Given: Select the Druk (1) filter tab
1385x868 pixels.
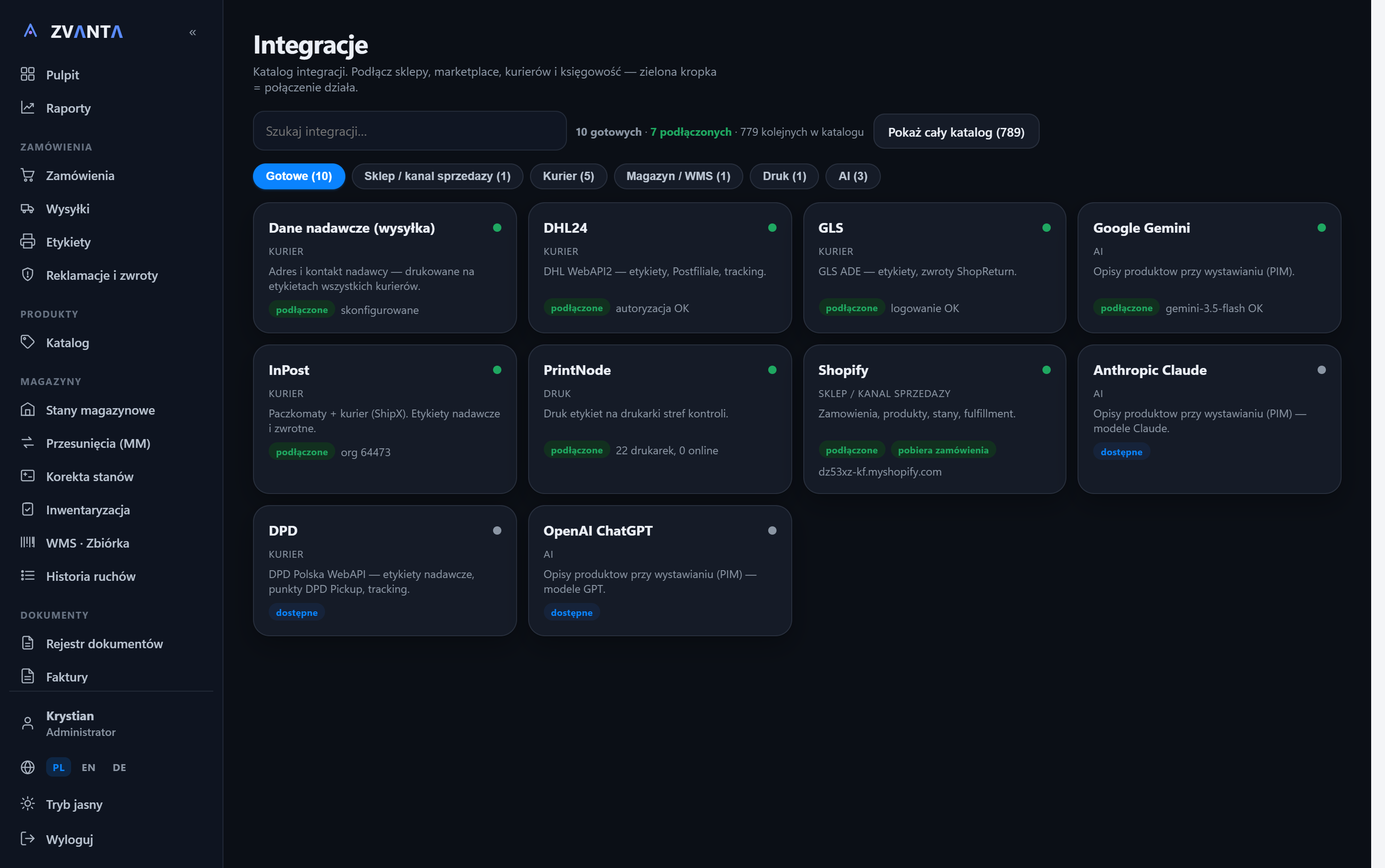Looking at the screenshot, I should tap(784, 176).
